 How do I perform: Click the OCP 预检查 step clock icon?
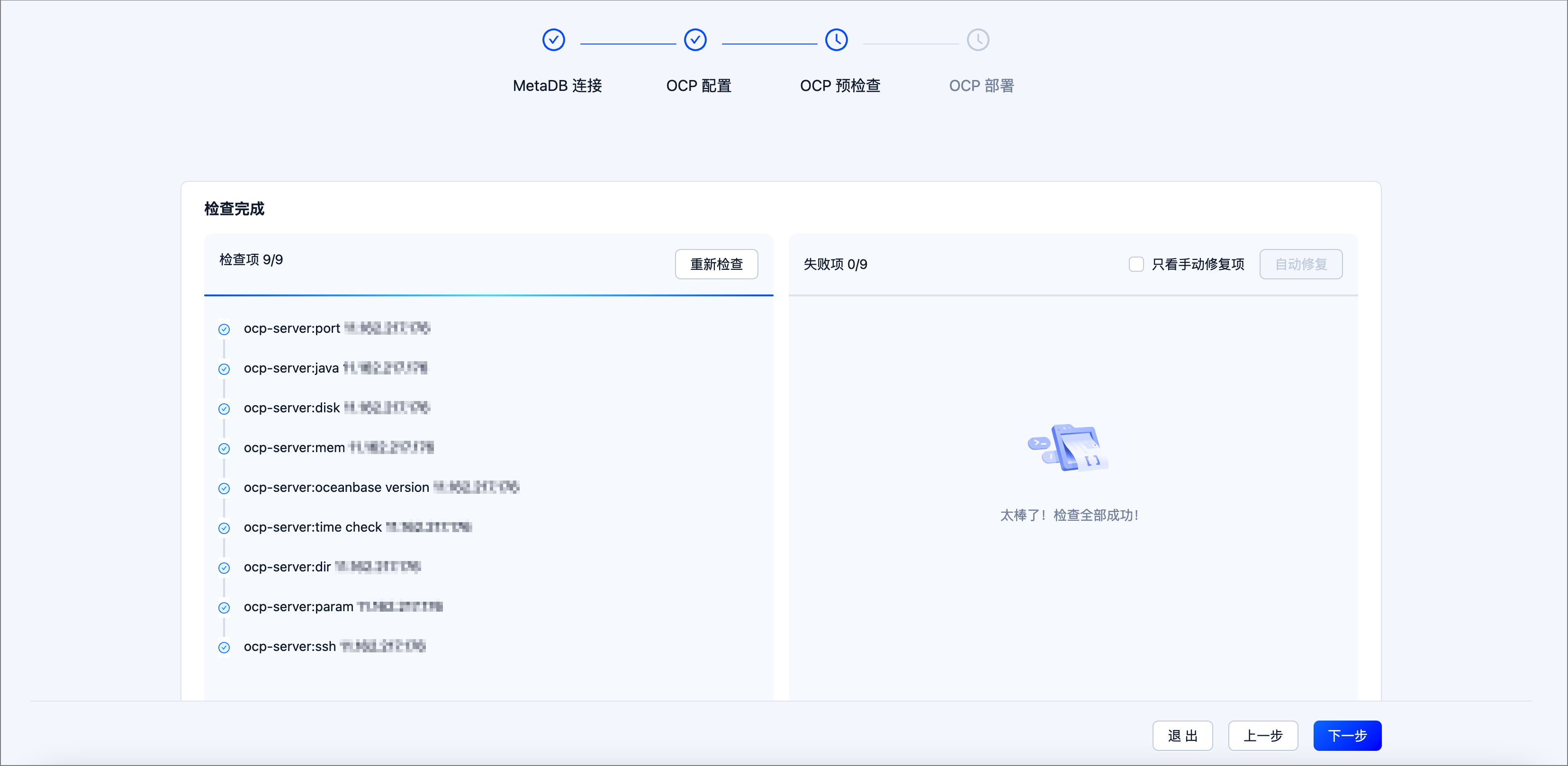coord(837,40)
